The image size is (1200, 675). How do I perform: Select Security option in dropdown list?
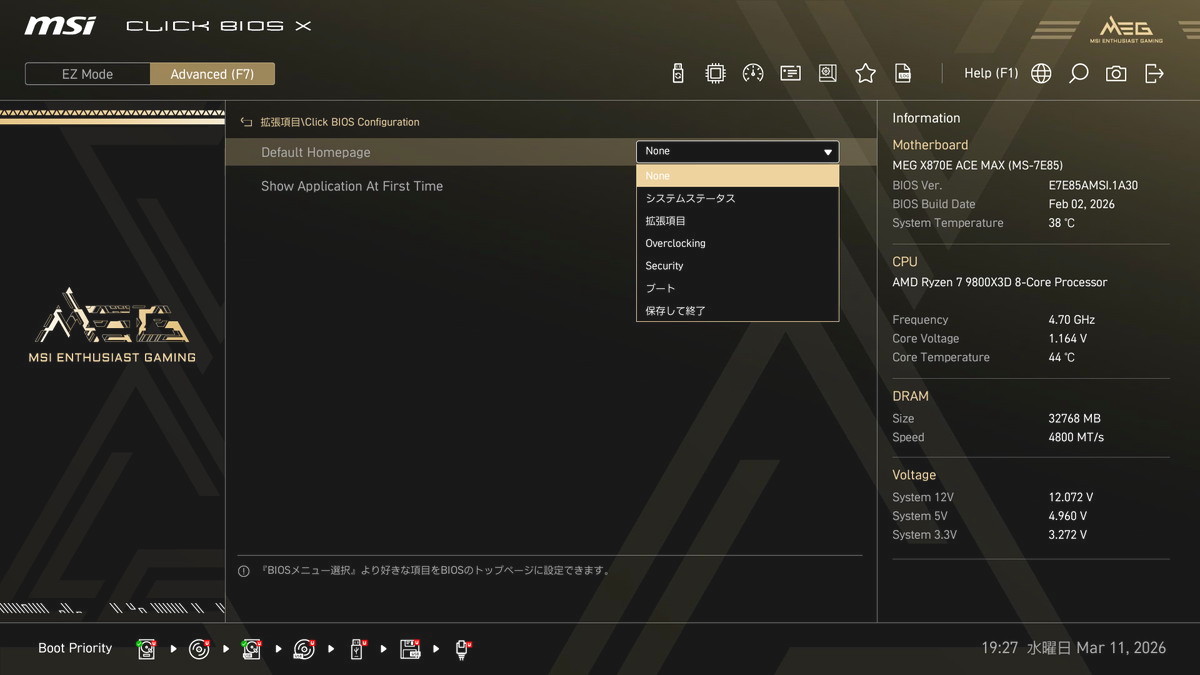[x=664, y=266]
